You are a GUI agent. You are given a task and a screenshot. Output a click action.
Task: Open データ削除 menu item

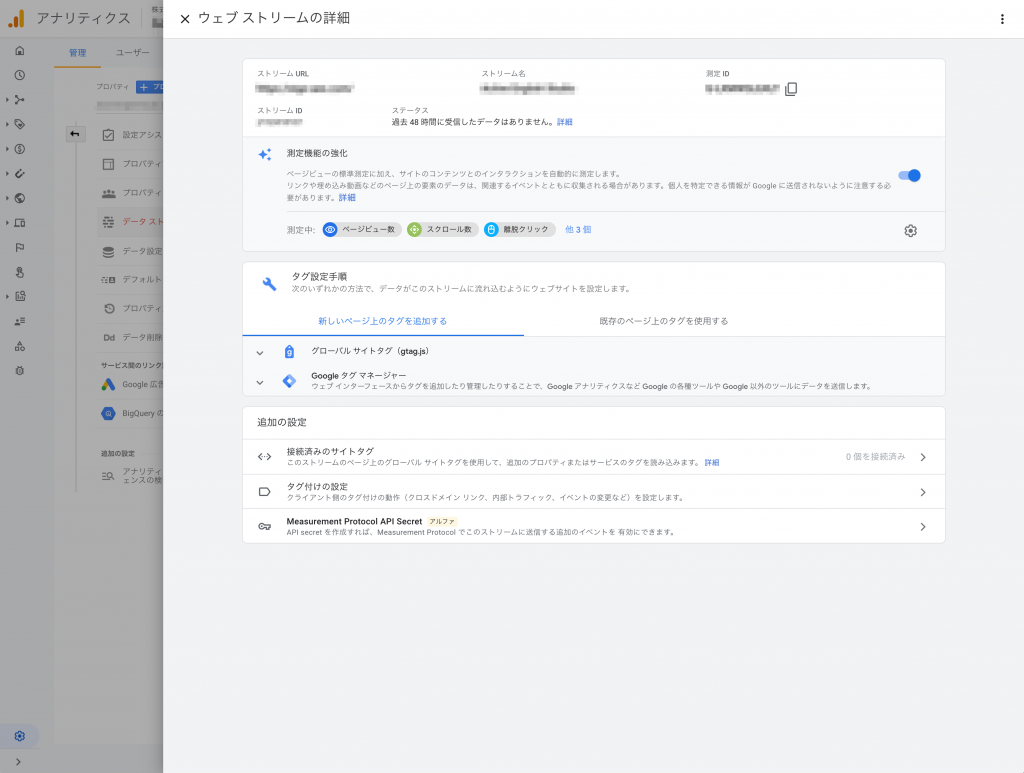tap(131, 338)
